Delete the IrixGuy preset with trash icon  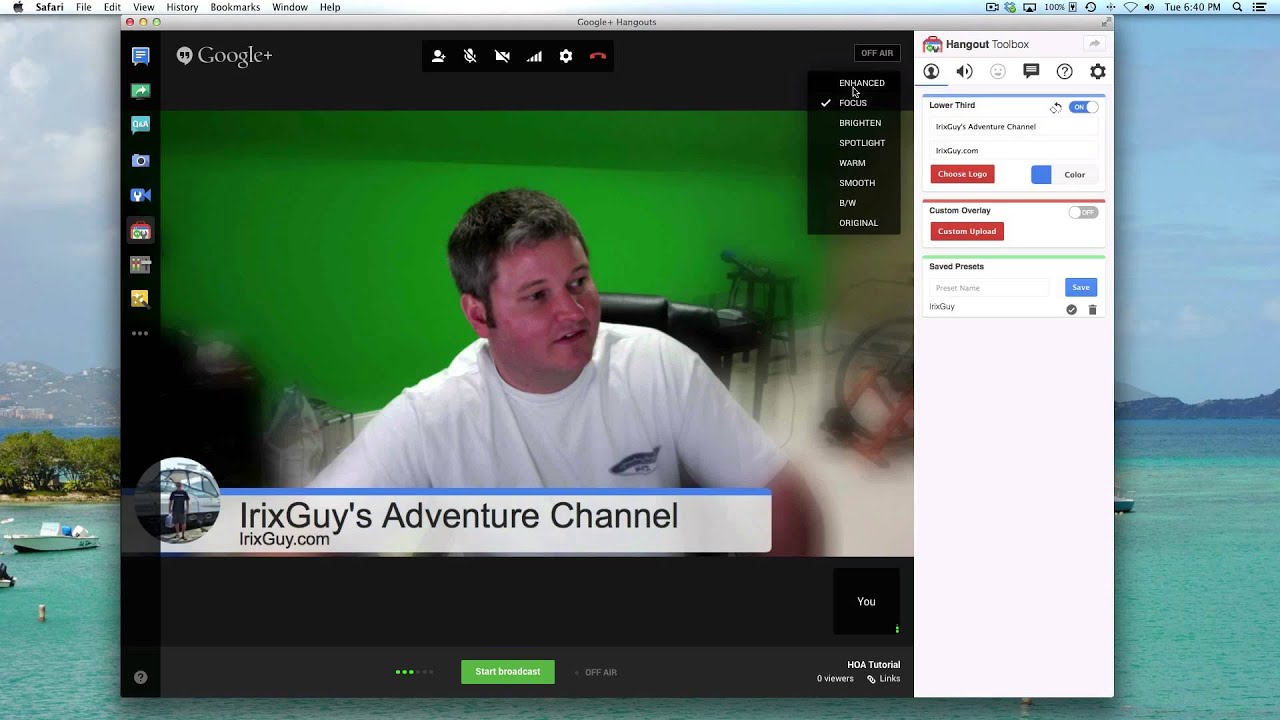(x=1092, y=310)
